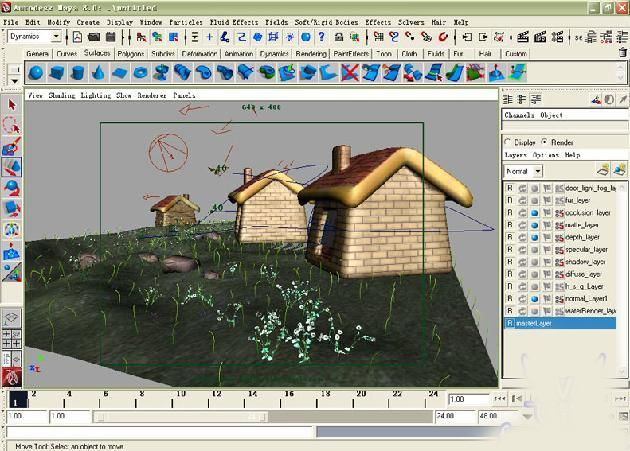Toggle the sphere icon on specular_layer
Image resolution: width=630 pixels, height=451 pixels.
pos(534,250)
